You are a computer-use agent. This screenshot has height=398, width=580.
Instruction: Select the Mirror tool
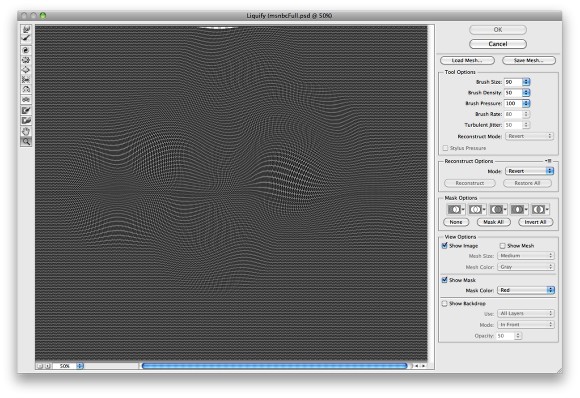[x=26, y=90]
